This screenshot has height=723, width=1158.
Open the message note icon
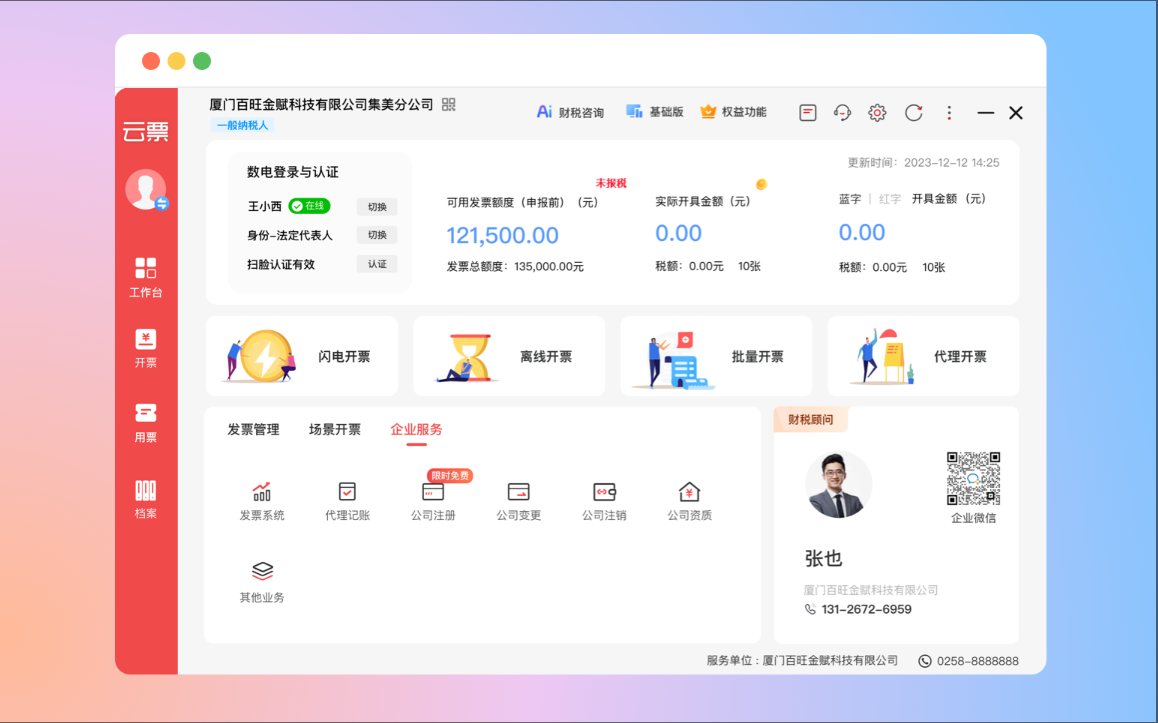tap(808, 113)
